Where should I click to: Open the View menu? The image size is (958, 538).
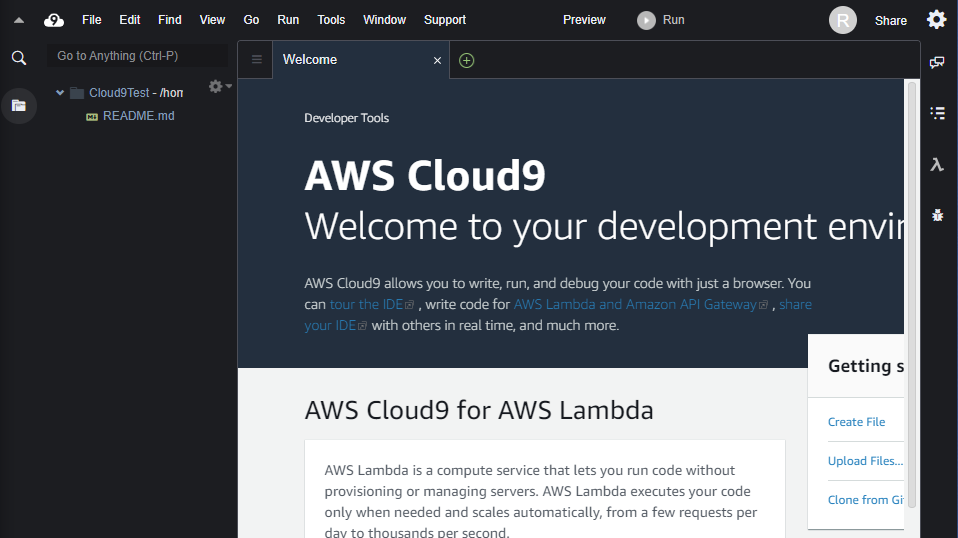(212, 20)
